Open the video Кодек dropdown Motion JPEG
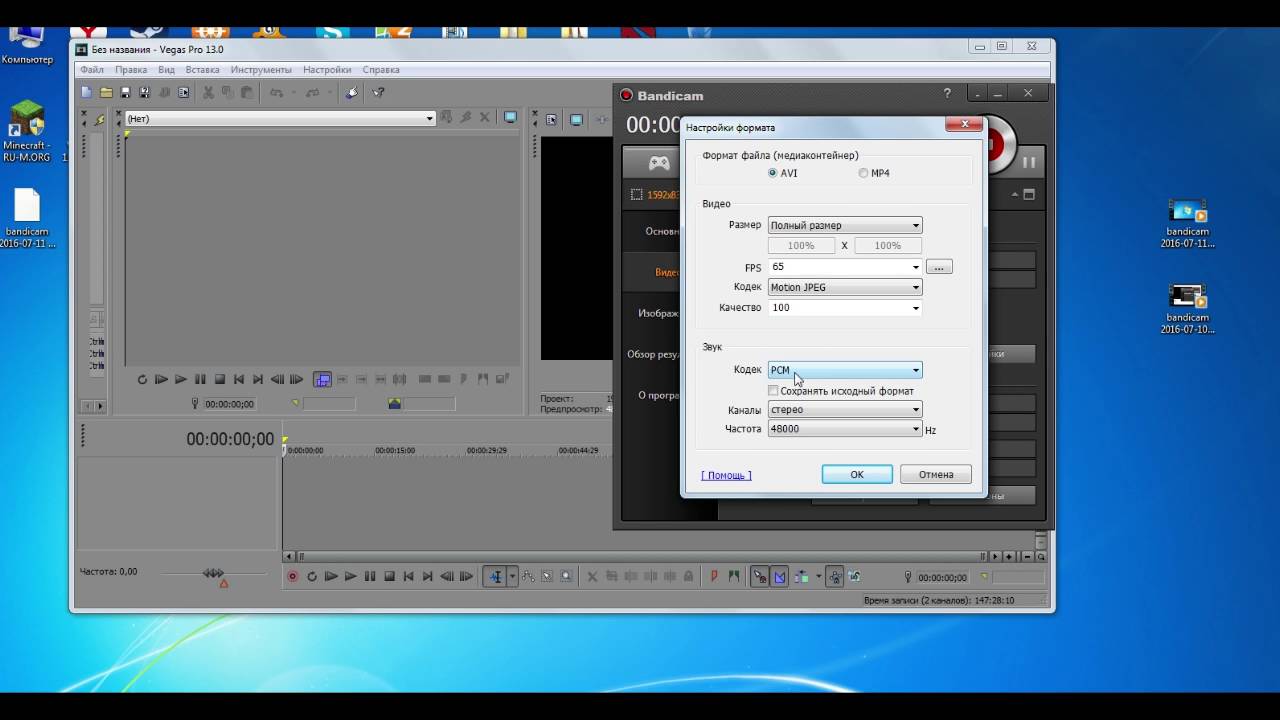Image resolution: width=1280 pixels, height=720 pixels. coord(845,287)
